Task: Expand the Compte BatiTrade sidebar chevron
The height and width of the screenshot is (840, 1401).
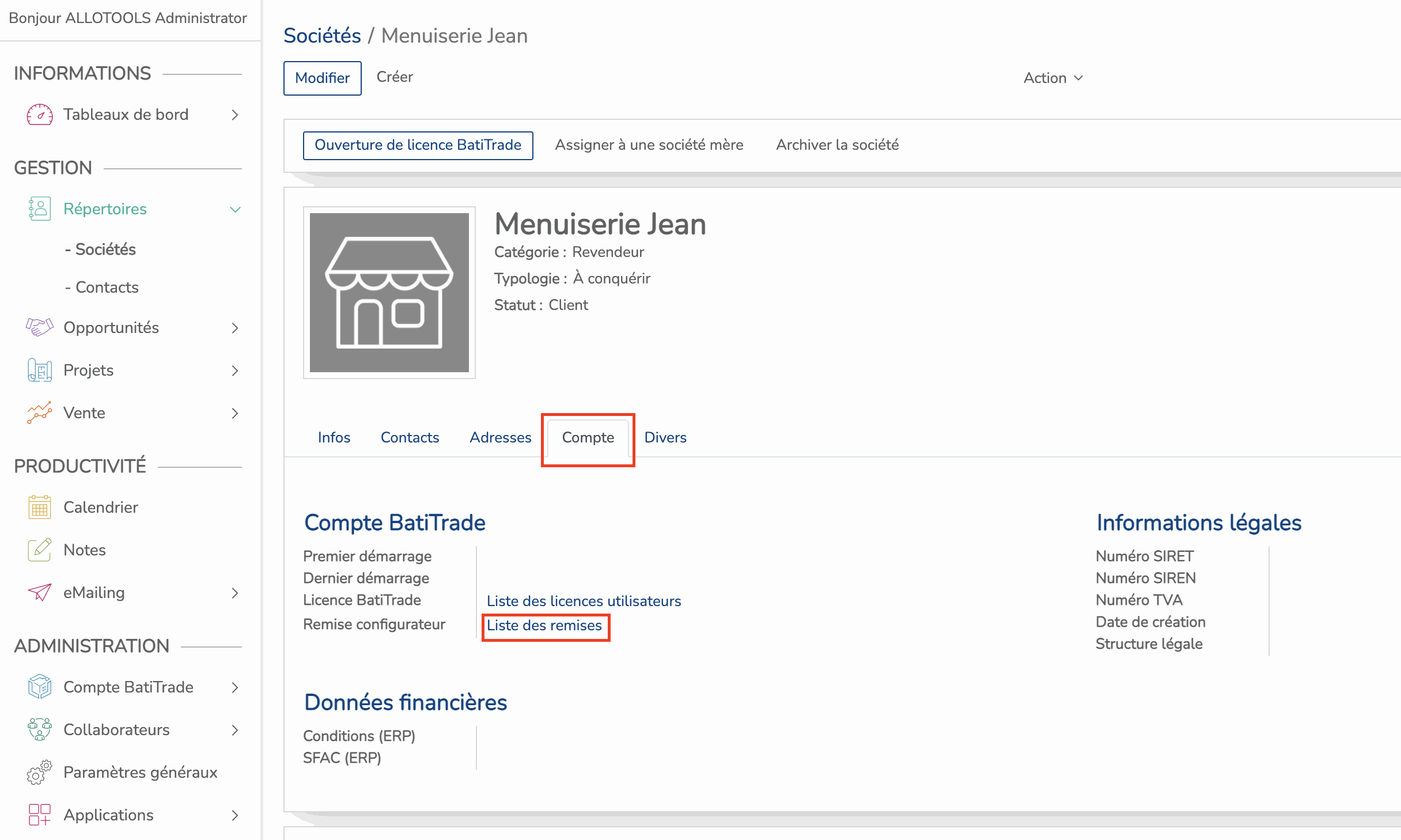Action: [235, 687]
